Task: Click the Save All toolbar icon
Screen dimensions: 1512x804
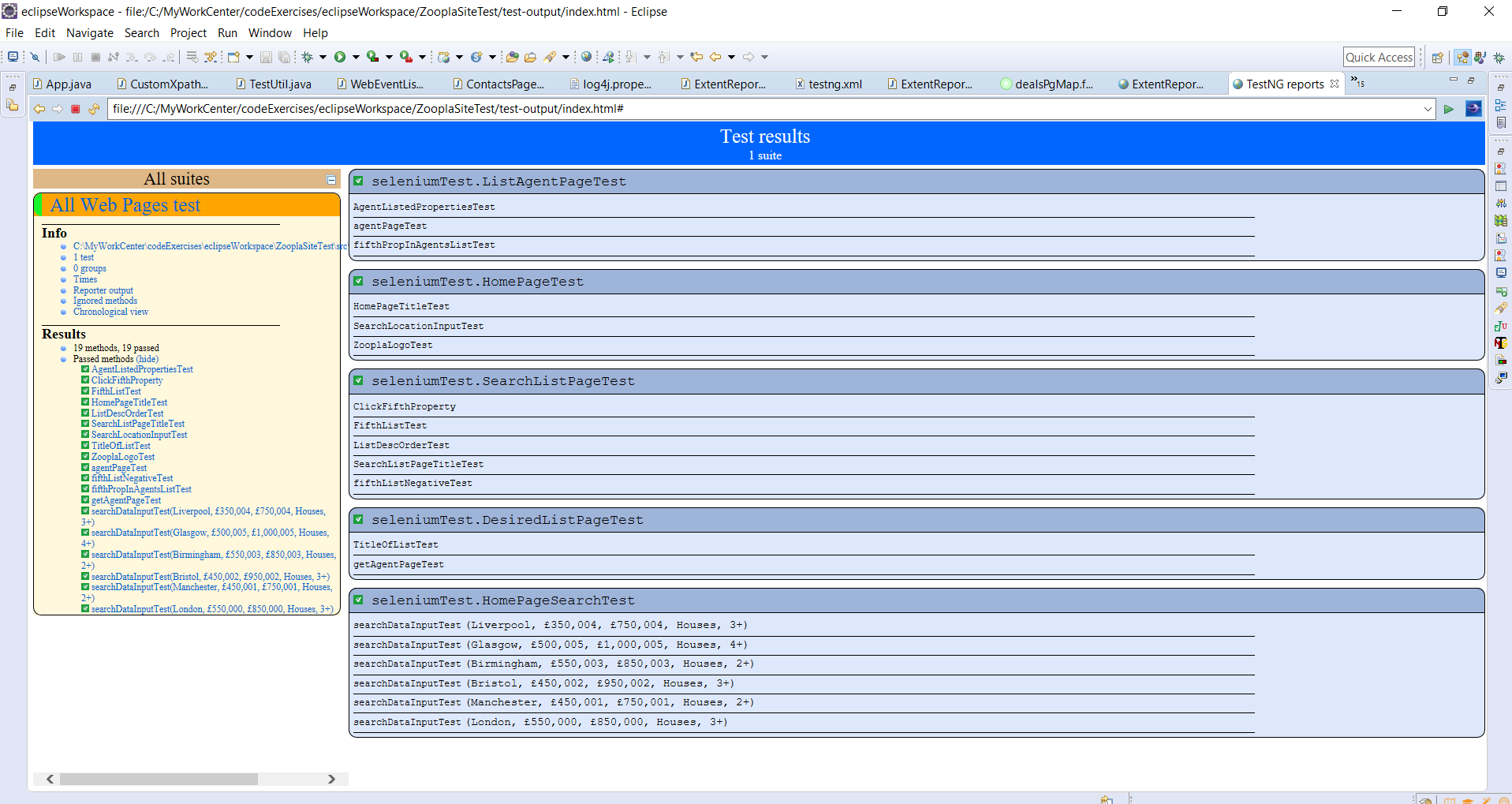Action: pyautogui.click(x=285, y=56)
